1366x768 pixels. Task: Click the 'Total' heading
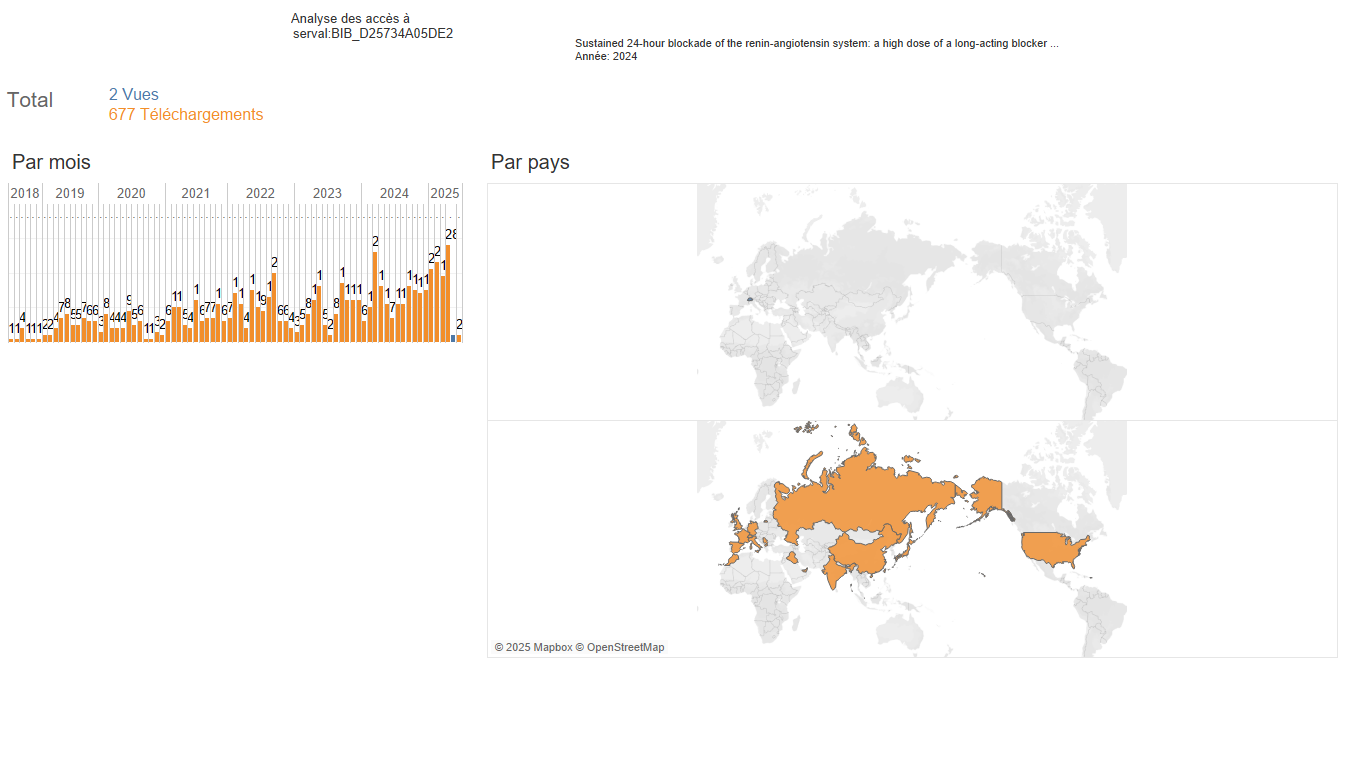click(30, 100)
